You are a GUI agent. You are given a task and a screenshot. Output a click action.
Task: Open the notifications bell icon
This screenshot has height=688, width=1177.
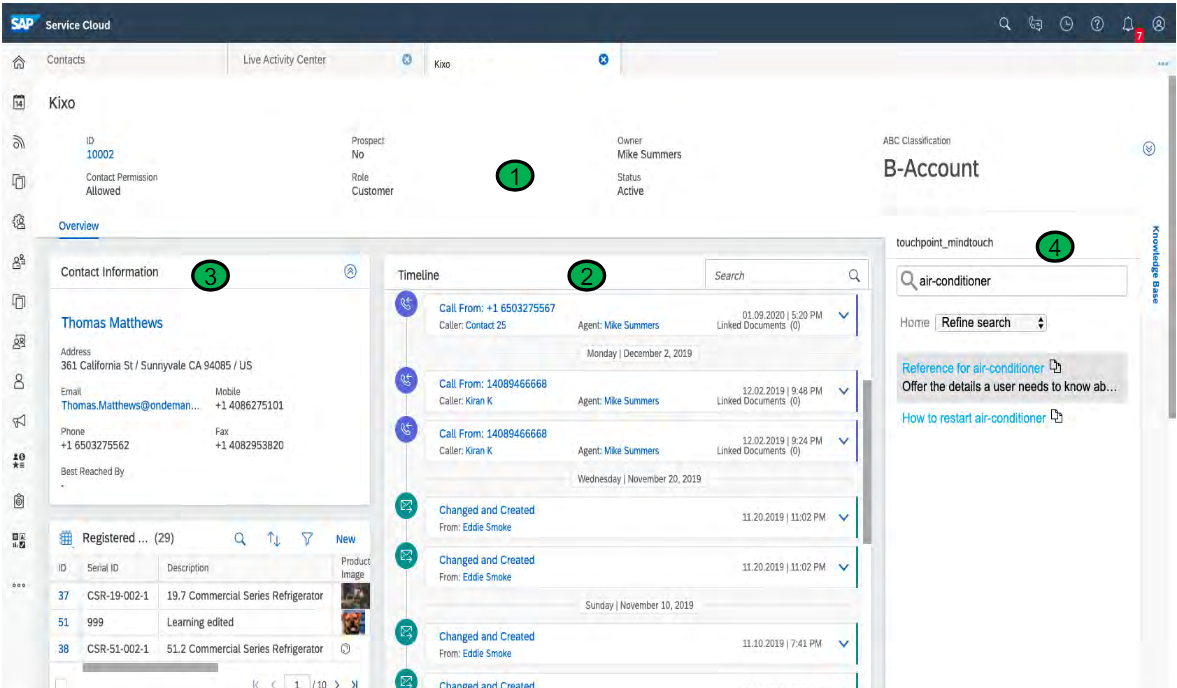1128,24
